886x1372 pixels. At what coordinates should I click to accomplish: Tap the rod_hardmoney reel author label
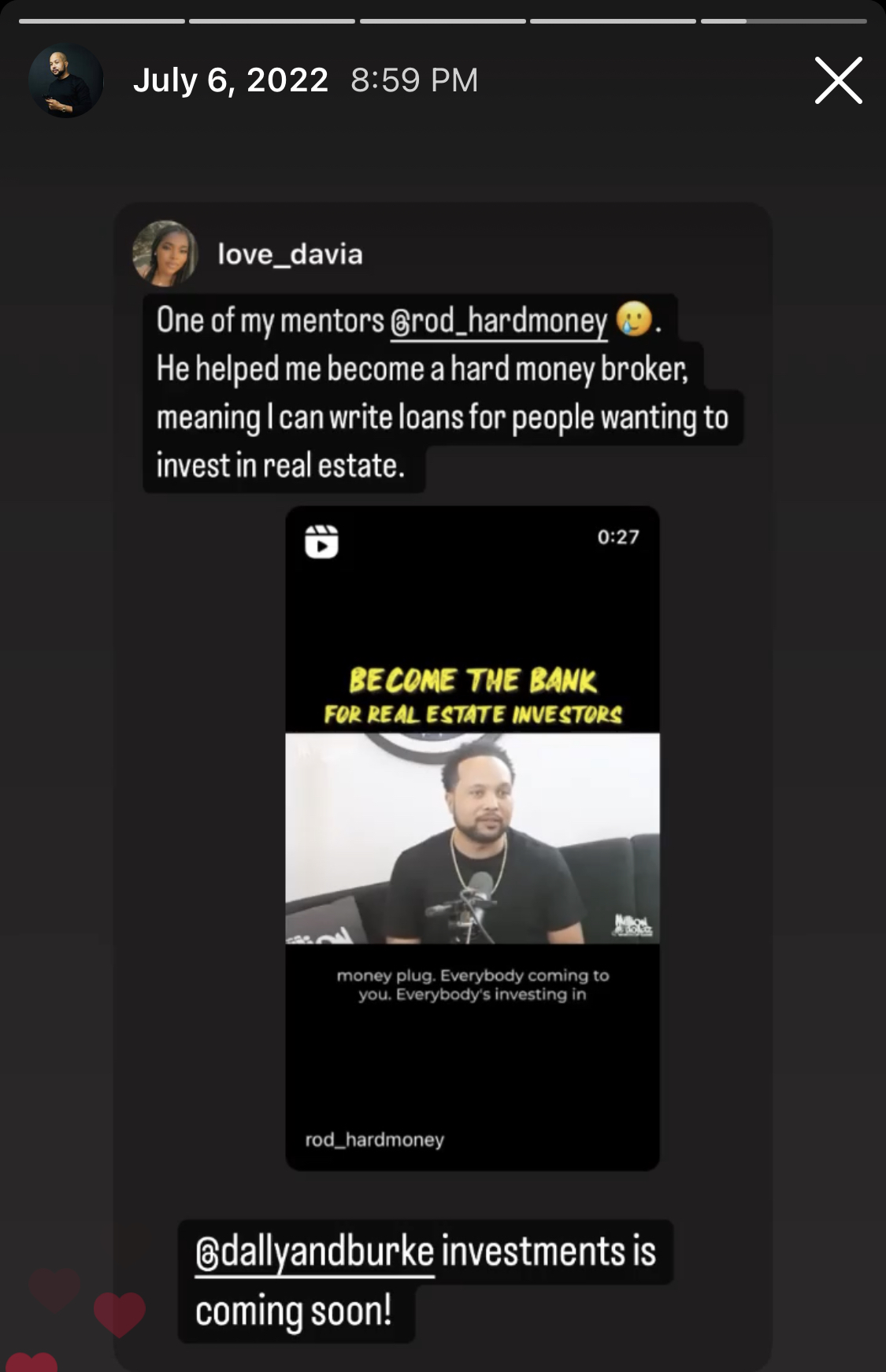(375, 1140)
